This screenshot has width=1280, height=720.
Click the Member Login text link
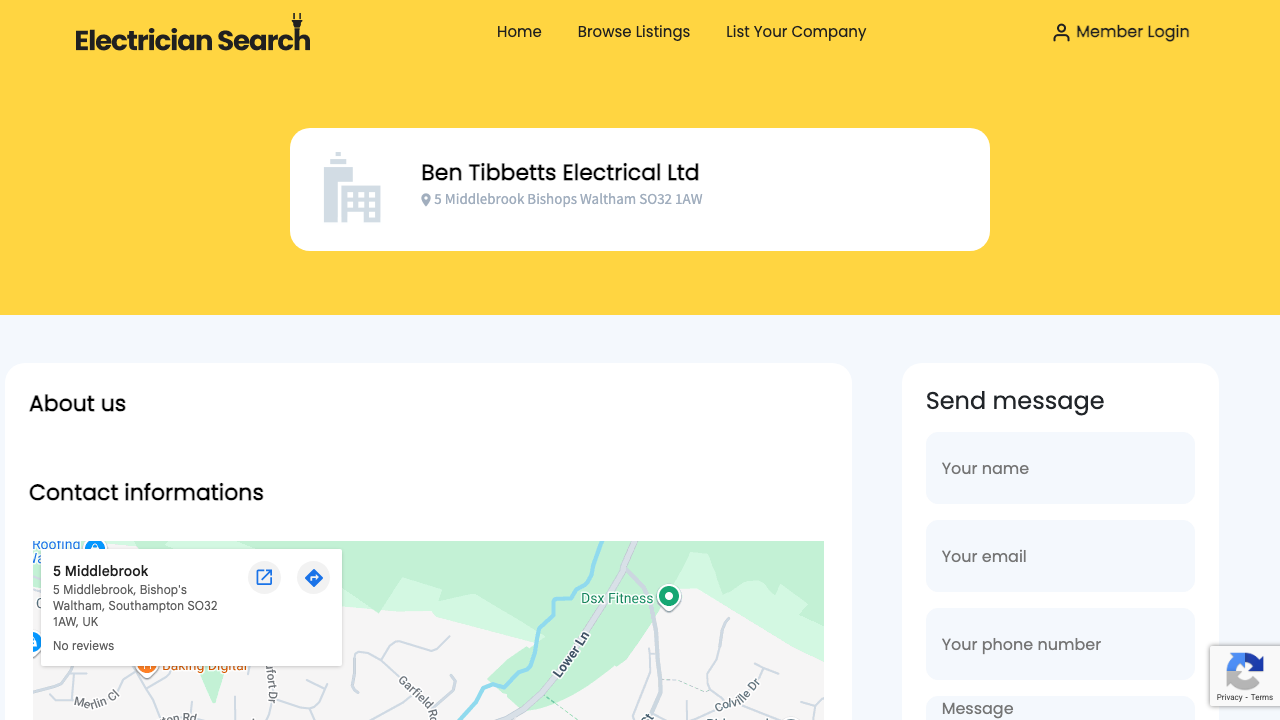1133,31
